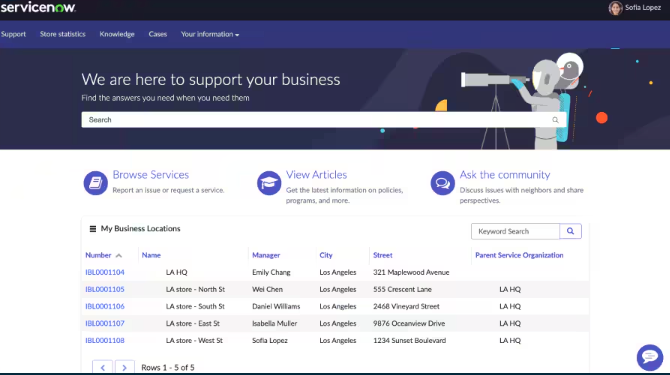The width and height of the screenshot is (670, 375).
Task: Open the My Business Locations list menu icon
Action: point(93,229)
